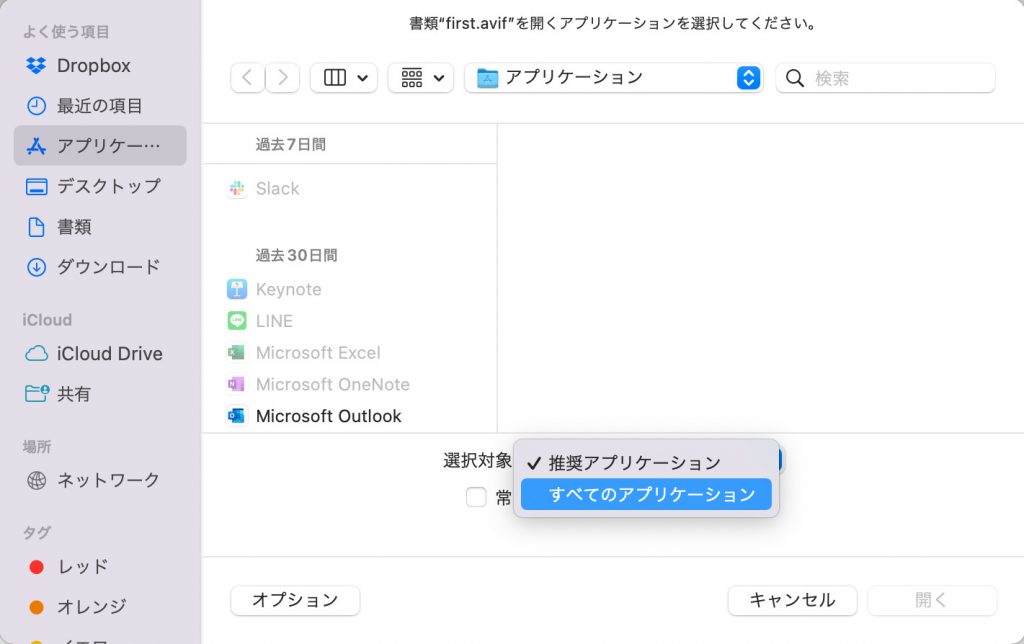
Task: Select 最近の項目 in the sidebar
Action: pos(100,106)
